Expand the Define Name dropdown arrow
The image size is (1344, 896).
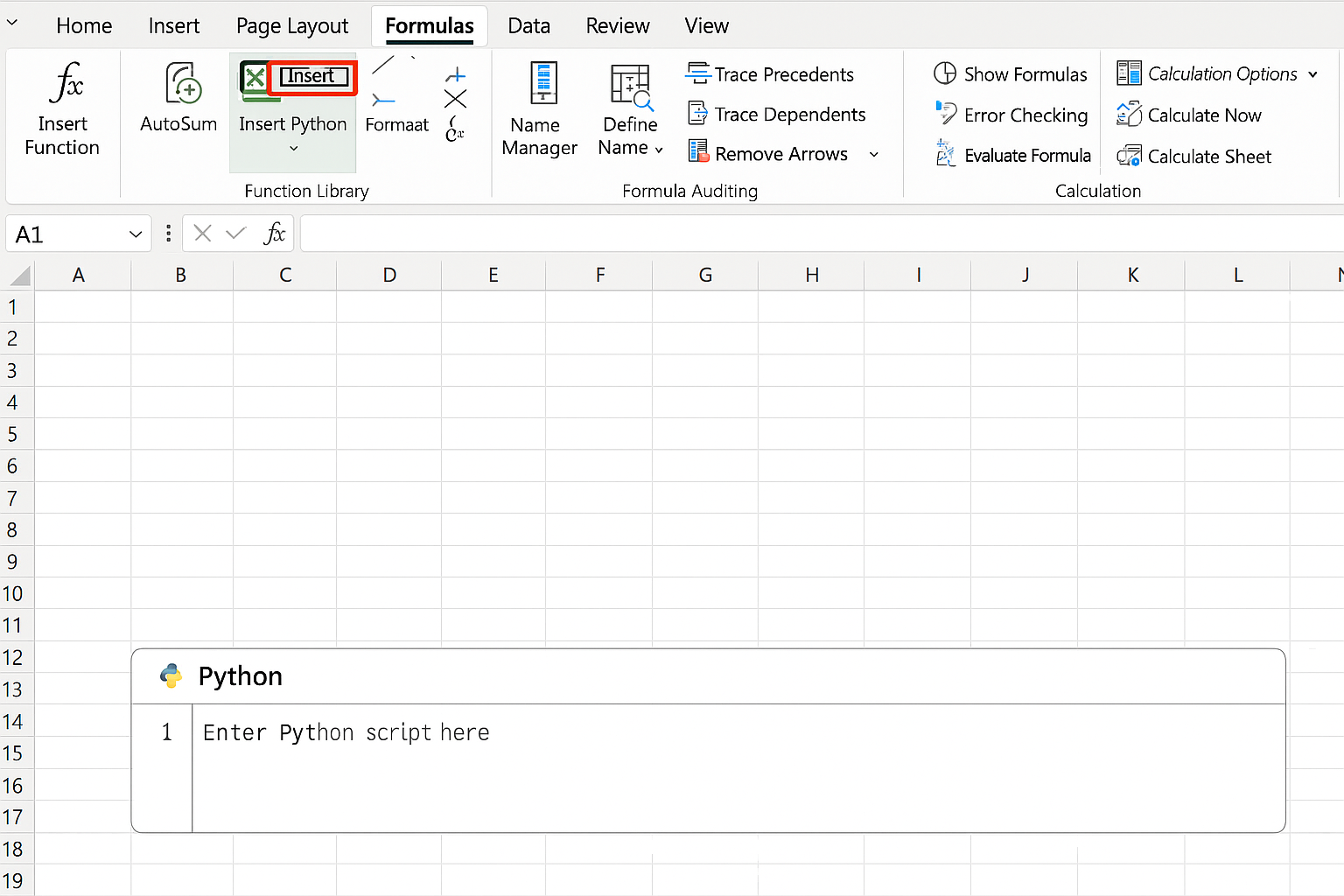pos(658,150)
